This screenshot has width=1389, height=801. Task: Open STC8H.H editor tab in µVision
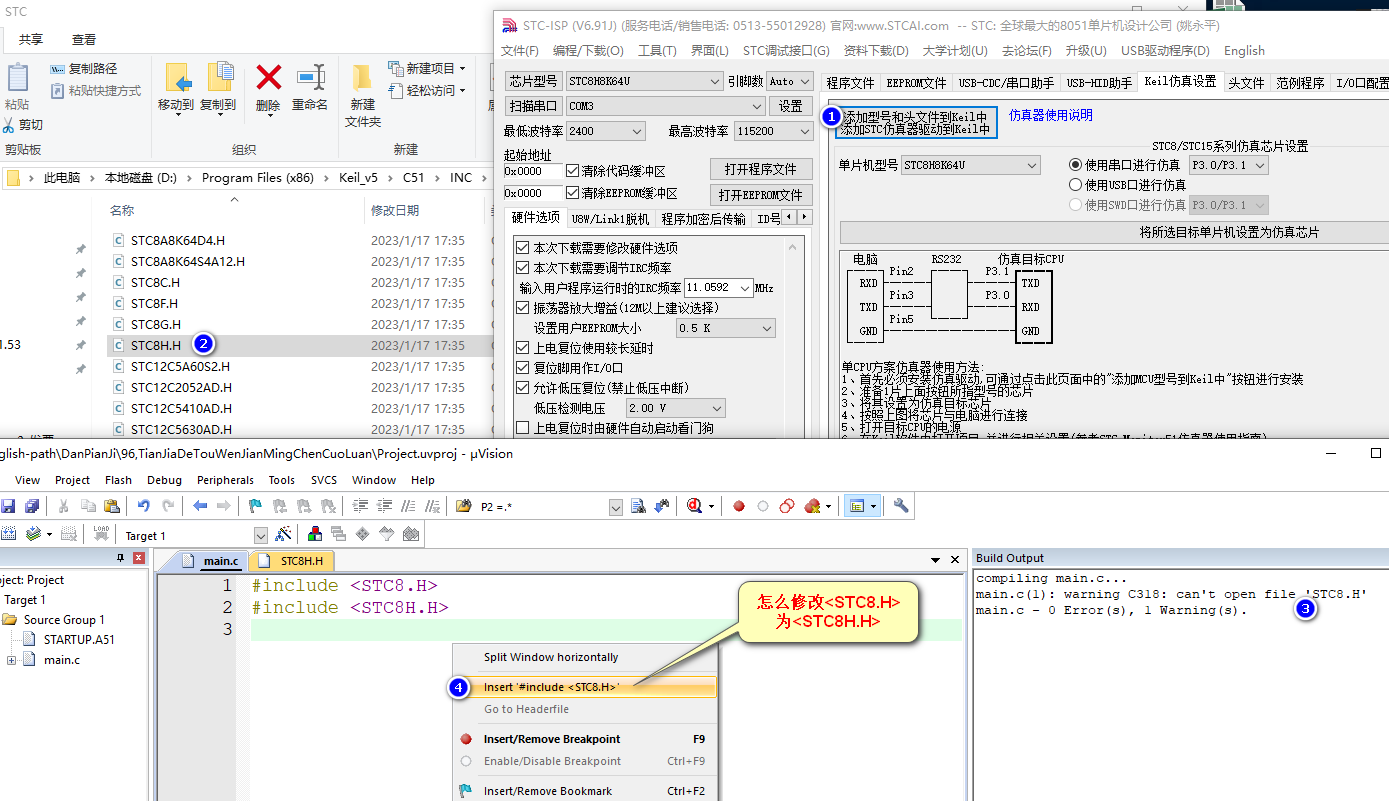292,561
